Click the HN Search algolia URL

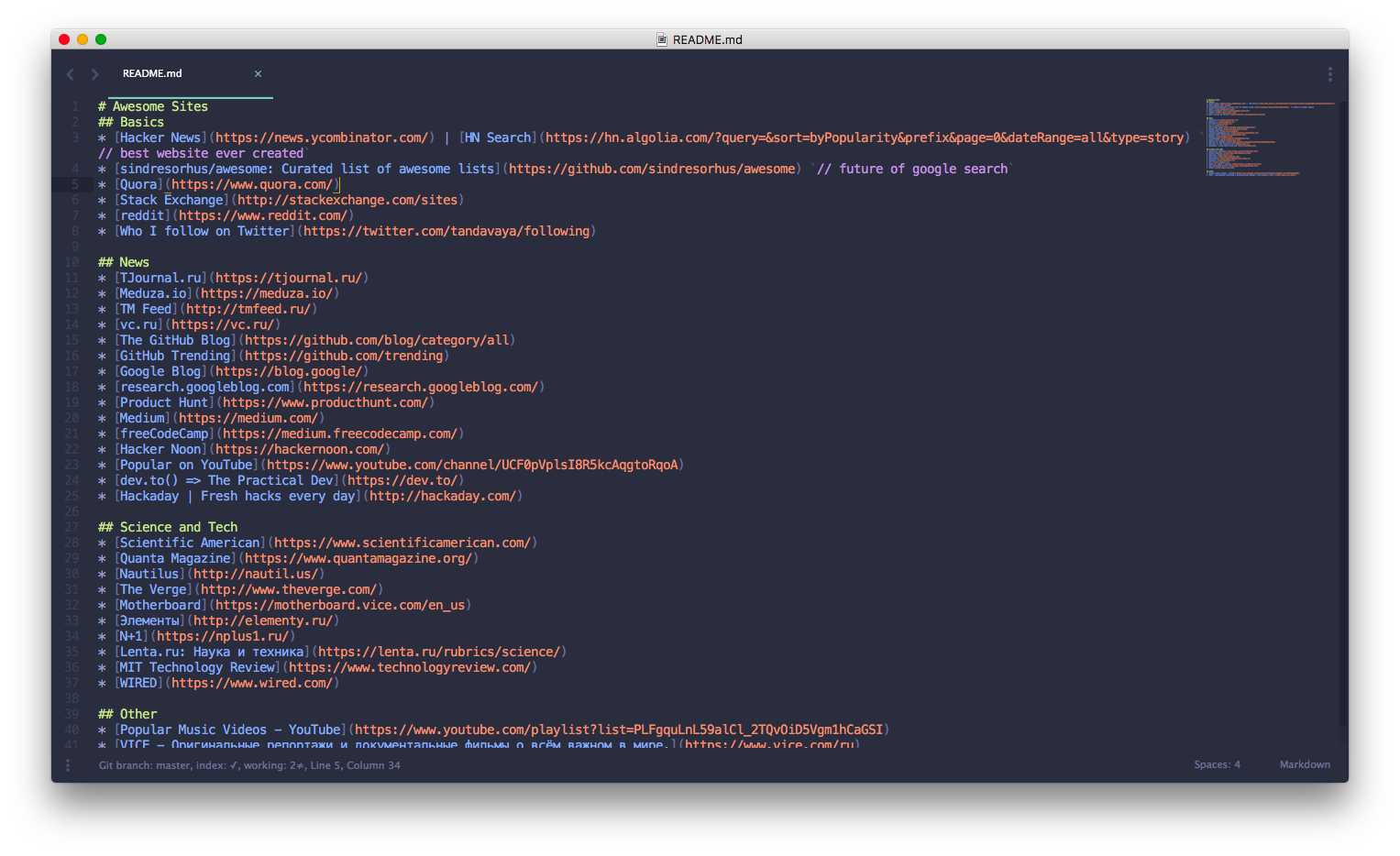tap(865, 137)
